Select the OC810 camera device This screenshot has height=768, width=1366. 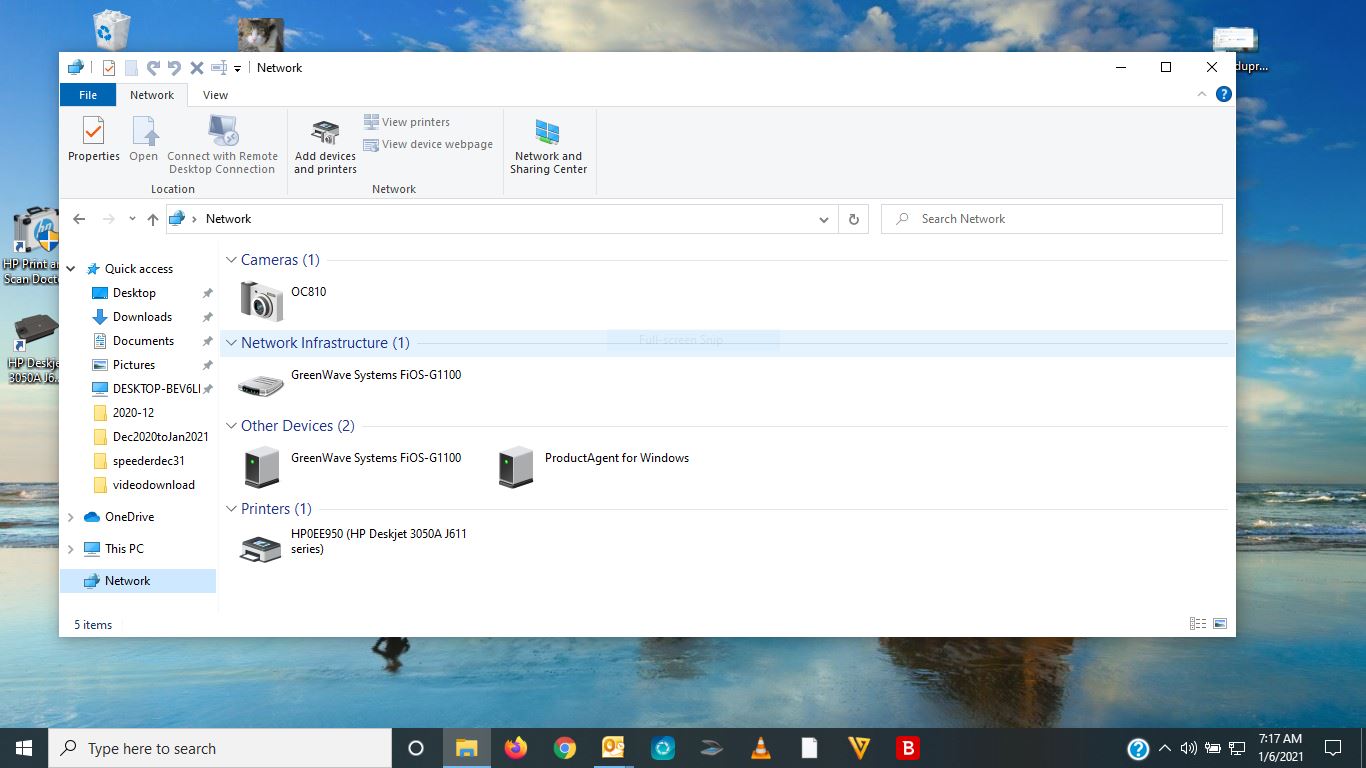[284, 300]
